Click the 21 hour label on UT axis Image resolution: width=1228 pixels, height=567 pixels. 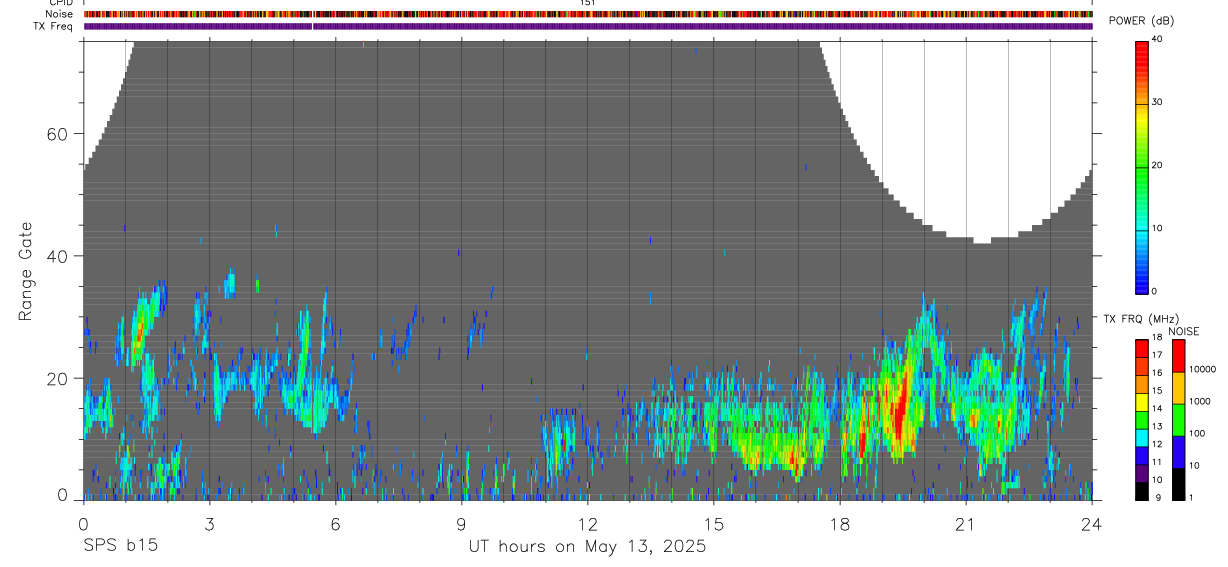click(x=966, y=523)
